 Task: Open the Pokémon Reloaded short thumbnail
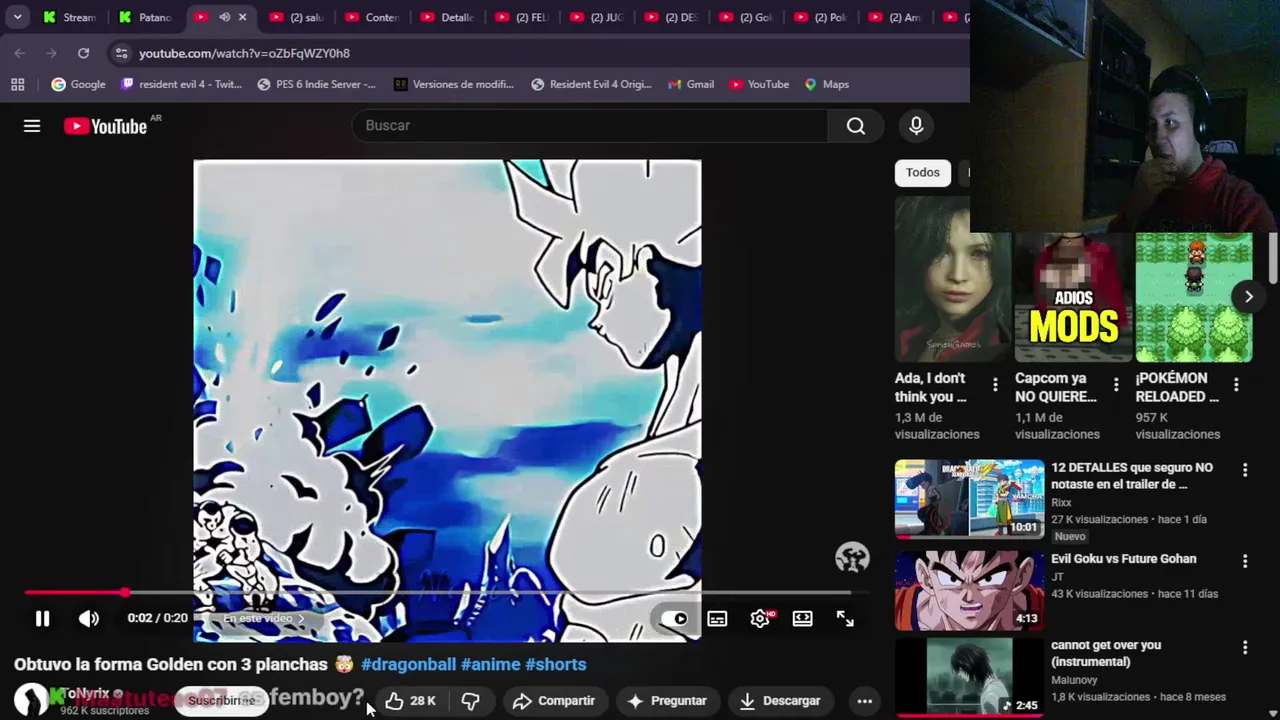[1194, 296]
